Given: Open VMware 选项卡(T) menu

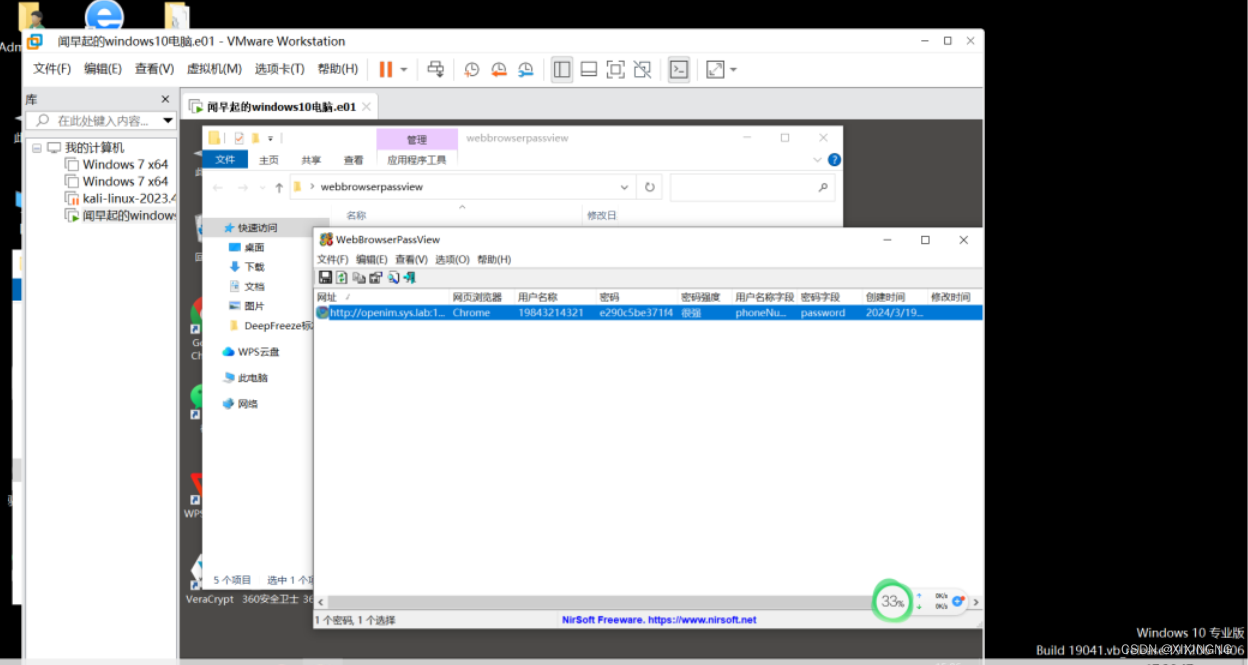Looking at the screenshot, I should [x=279, y=69].
